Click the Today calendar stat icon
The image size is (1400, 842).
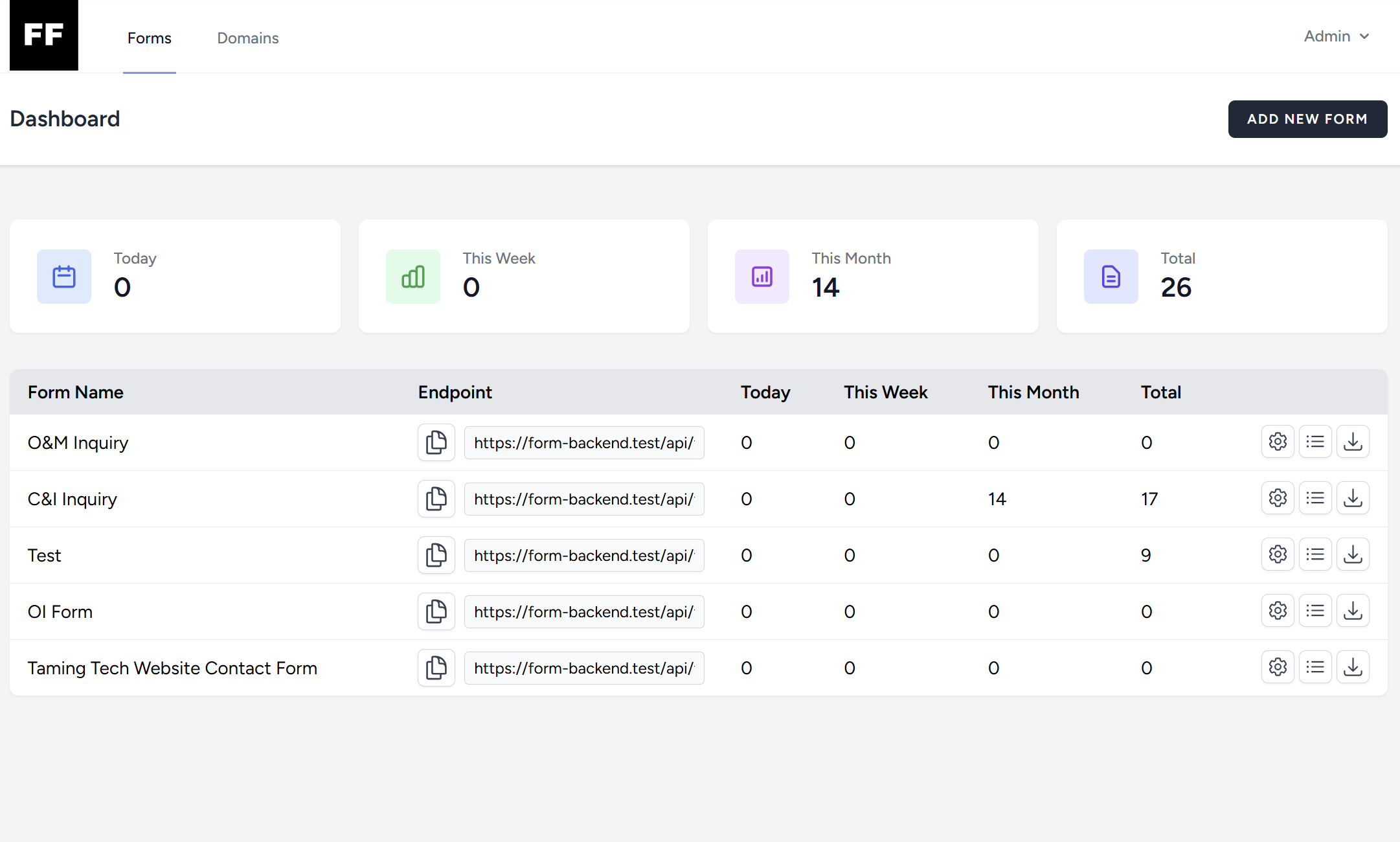coord(64,277)
